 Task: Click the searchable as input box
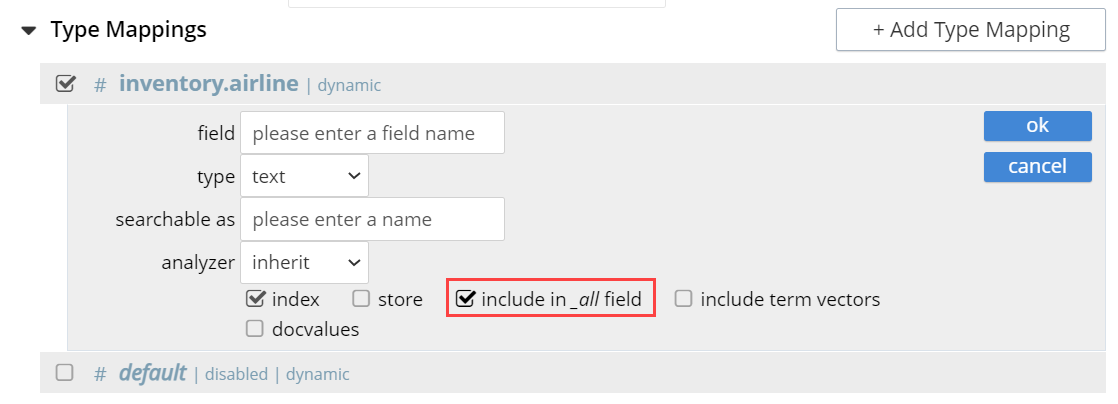[372, 219]
